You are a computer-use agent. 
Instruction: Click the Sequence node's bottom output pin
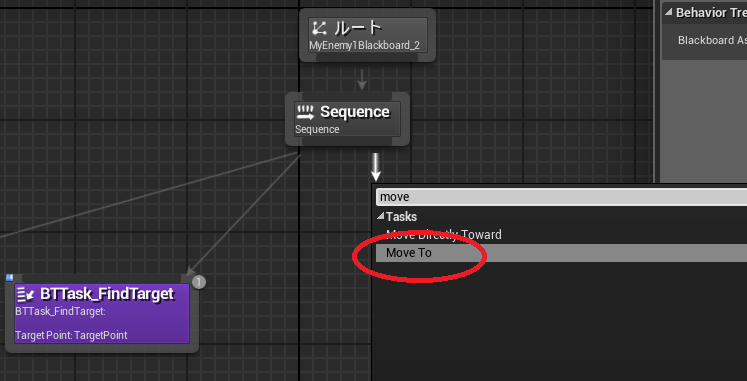click(347, 141)
